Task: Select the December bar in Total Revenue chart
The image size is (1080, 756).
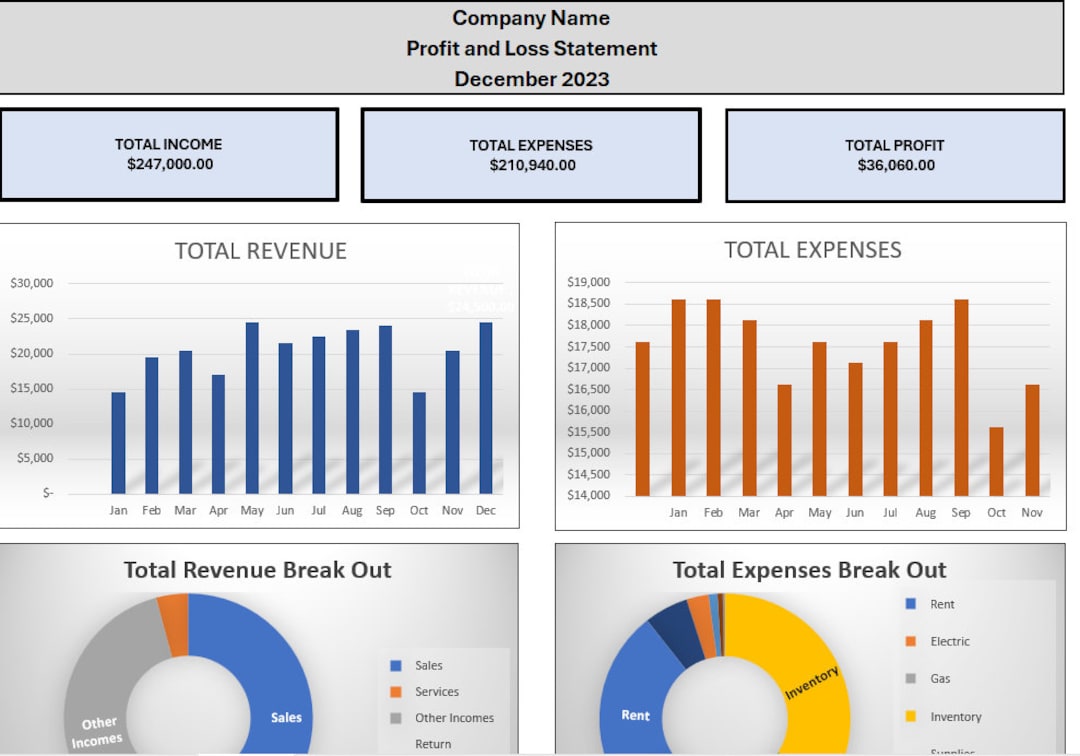Action: [x=486, y=405]
